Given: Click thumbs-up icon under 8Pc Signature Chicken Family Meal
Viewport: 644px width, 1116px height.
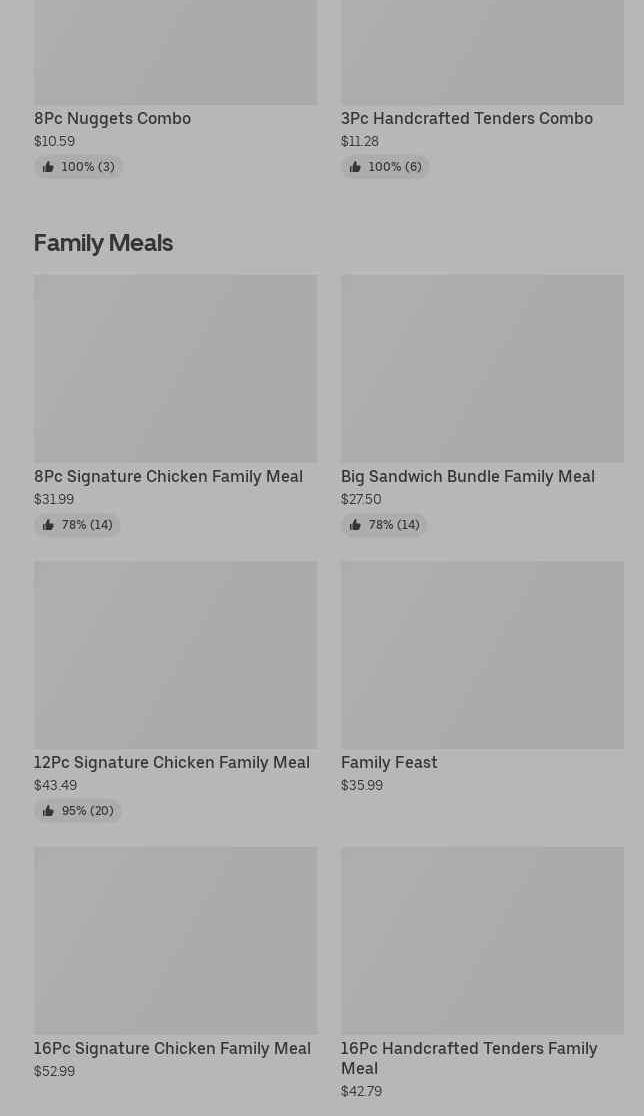Looking at the screenshot, I should click(x=48, y=525).
